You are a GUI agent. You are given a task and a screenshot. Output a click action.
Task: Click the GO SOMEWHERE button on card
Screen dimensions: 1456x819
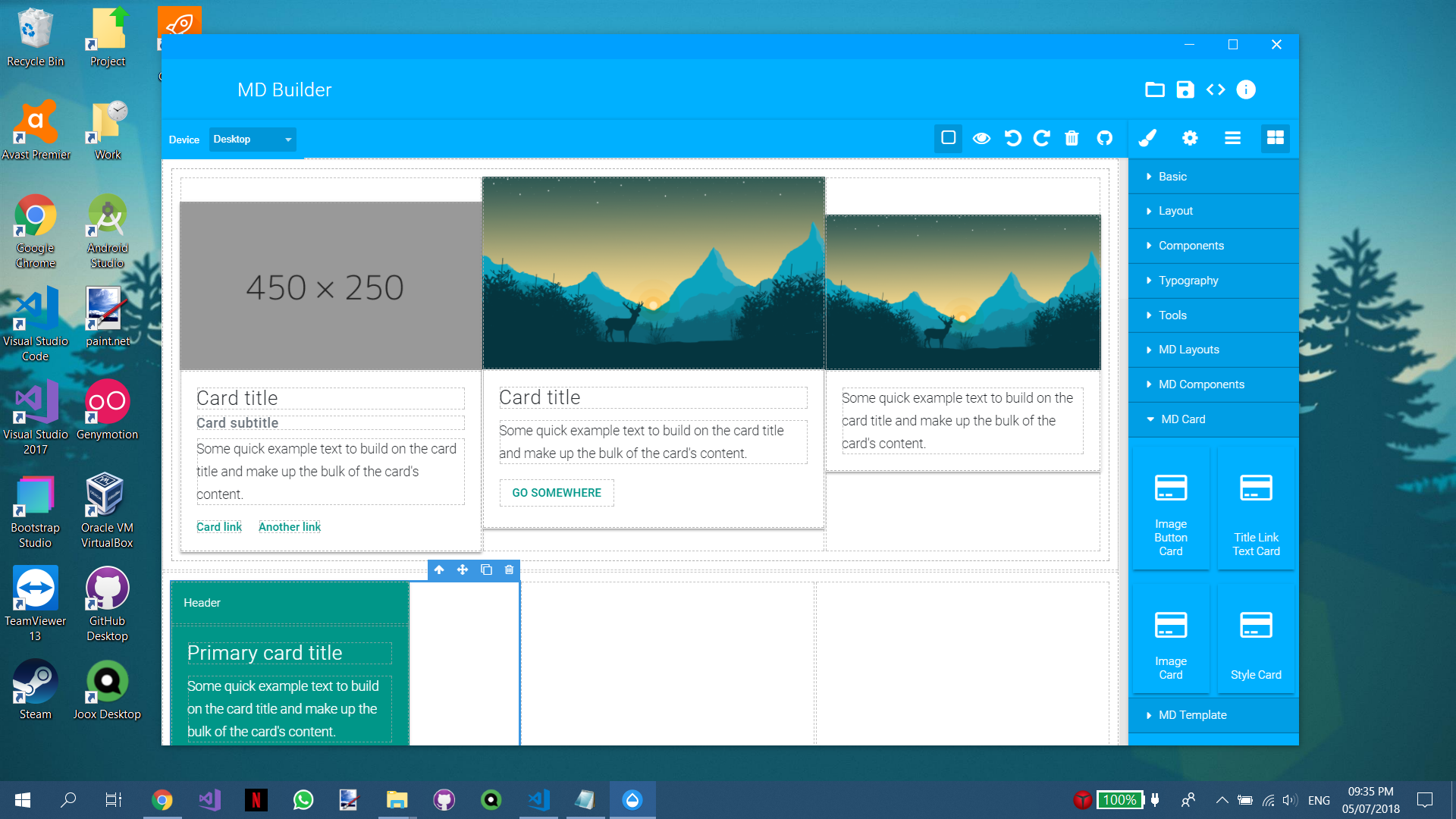click(556, 492)
